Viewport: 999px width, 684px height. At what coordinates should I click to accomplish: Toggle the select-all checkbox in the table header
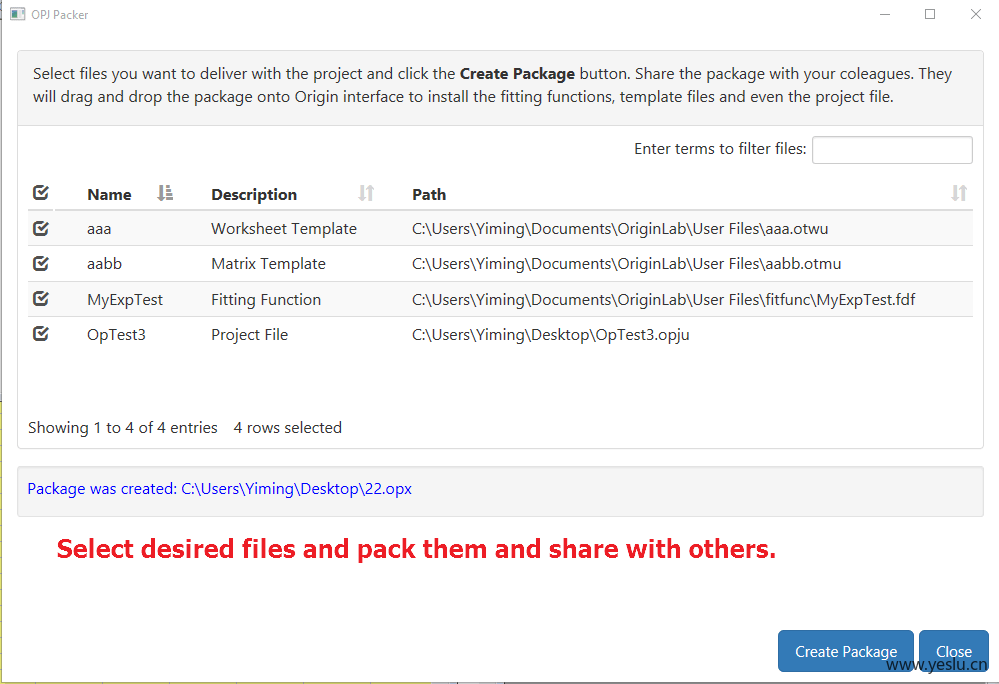41,192
